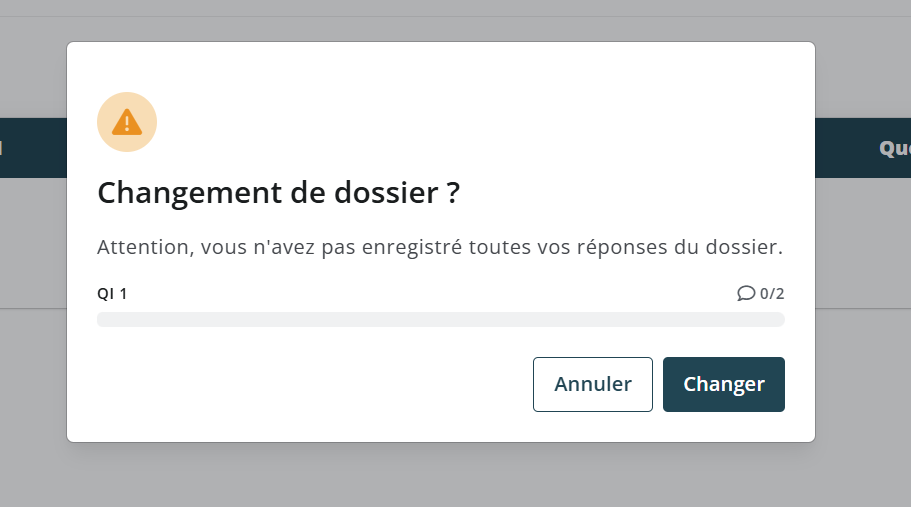Click the "Changement de dossier ?" heading
Viewport: 911px width, 507px height.
(278, 193)
